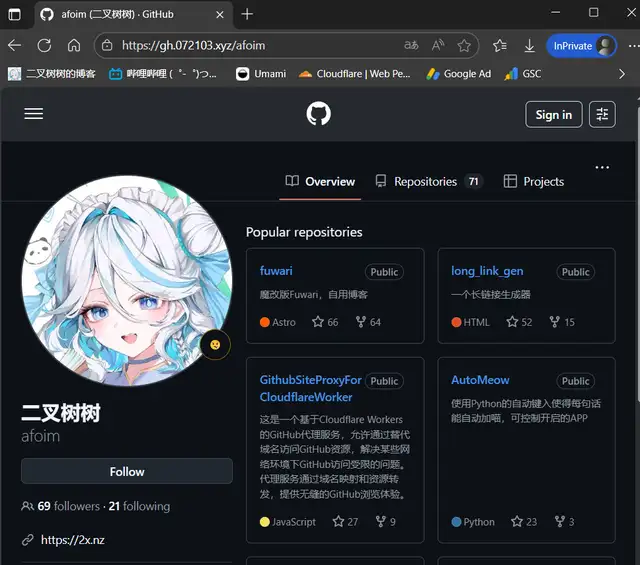Open browser Settings and more menu

tap(631, 45)
